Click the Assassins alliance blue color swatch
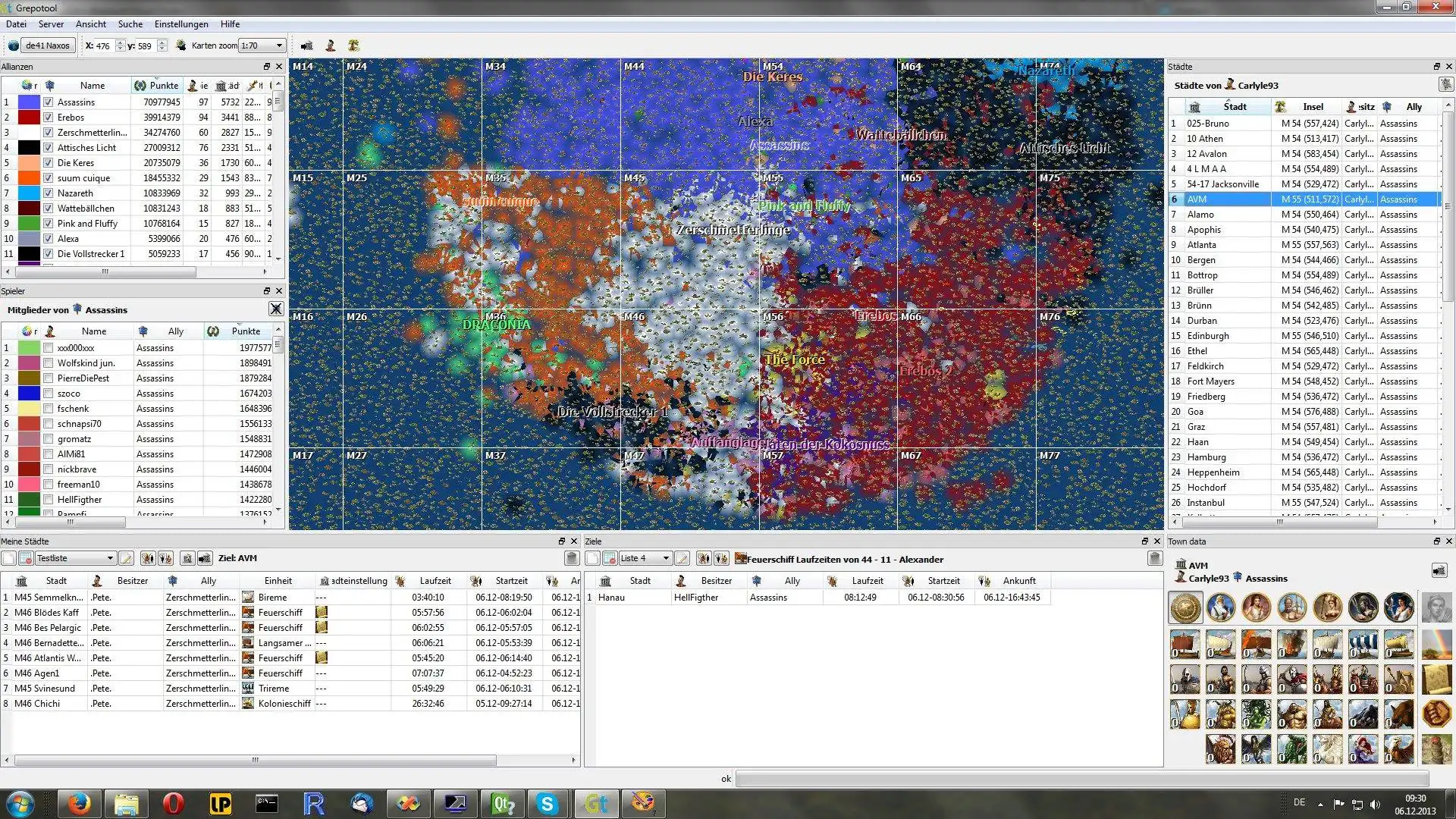 [29, 102]
